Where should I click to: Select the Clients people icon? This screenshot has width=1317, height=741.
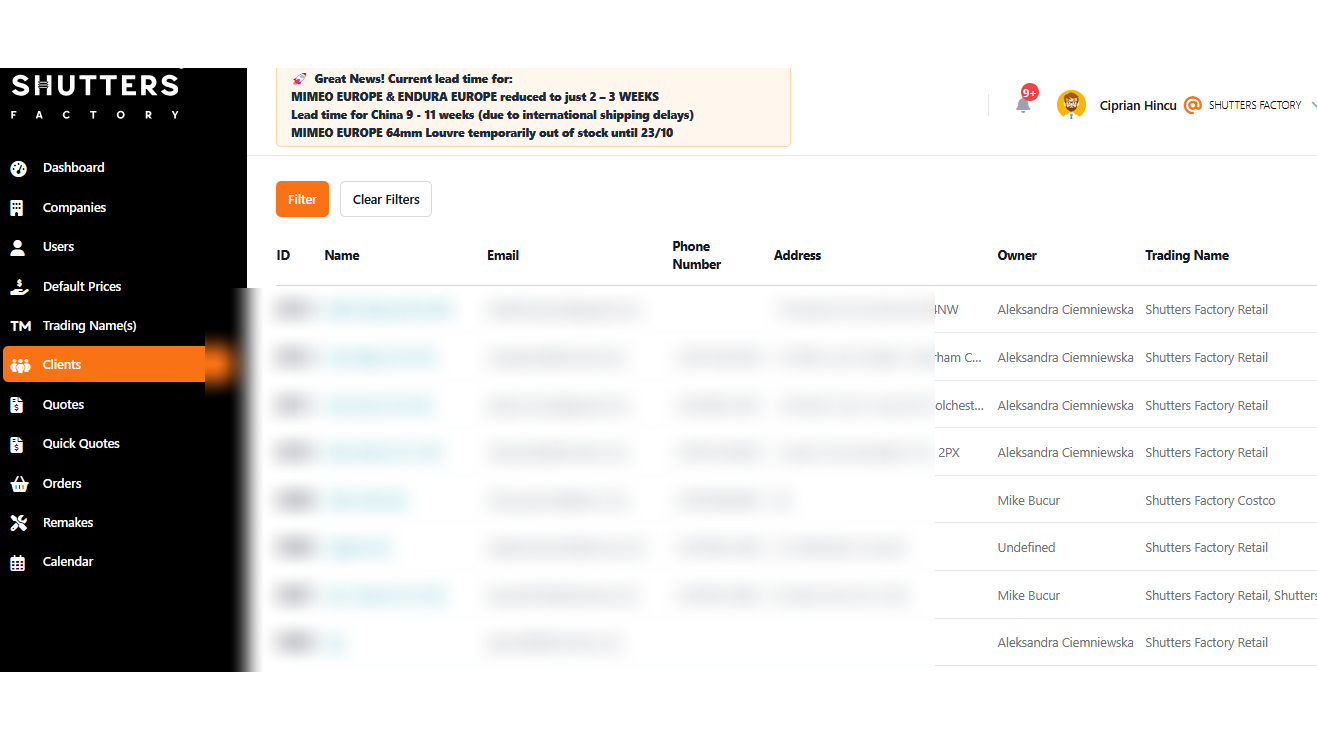point(20,365)
